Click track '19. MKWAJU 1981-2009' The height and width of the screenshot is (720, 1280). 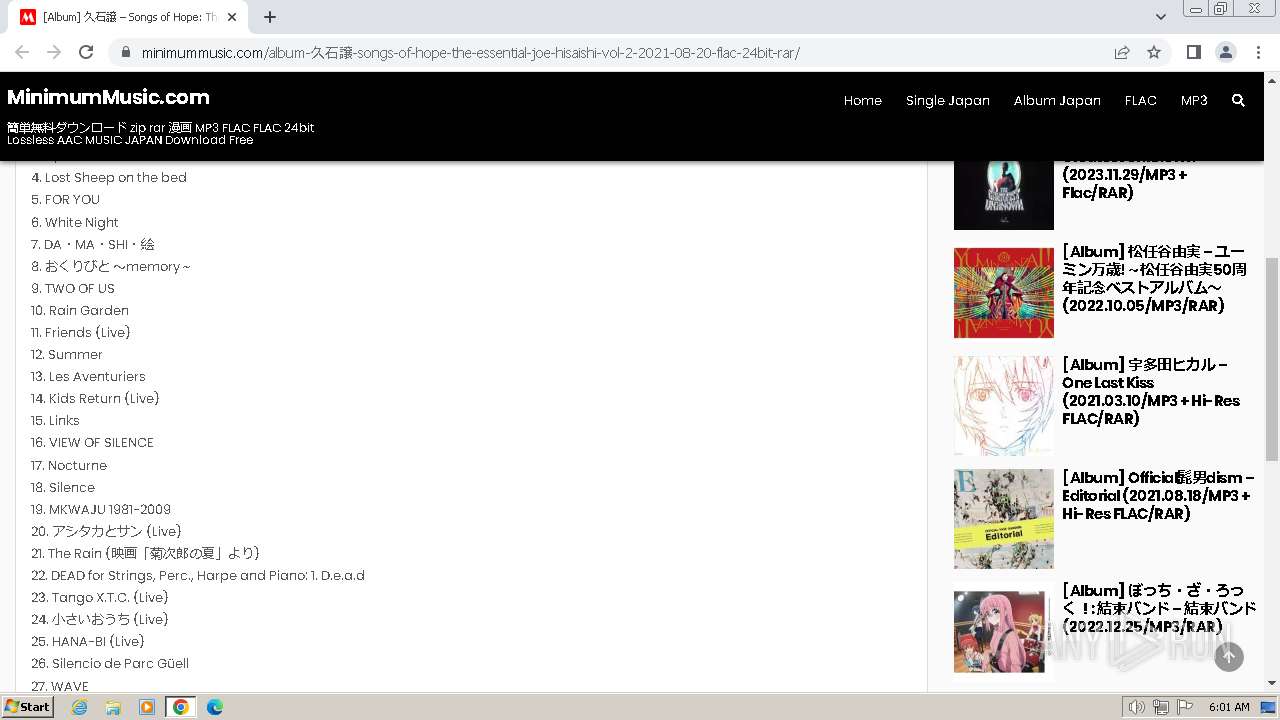point(101,510)
